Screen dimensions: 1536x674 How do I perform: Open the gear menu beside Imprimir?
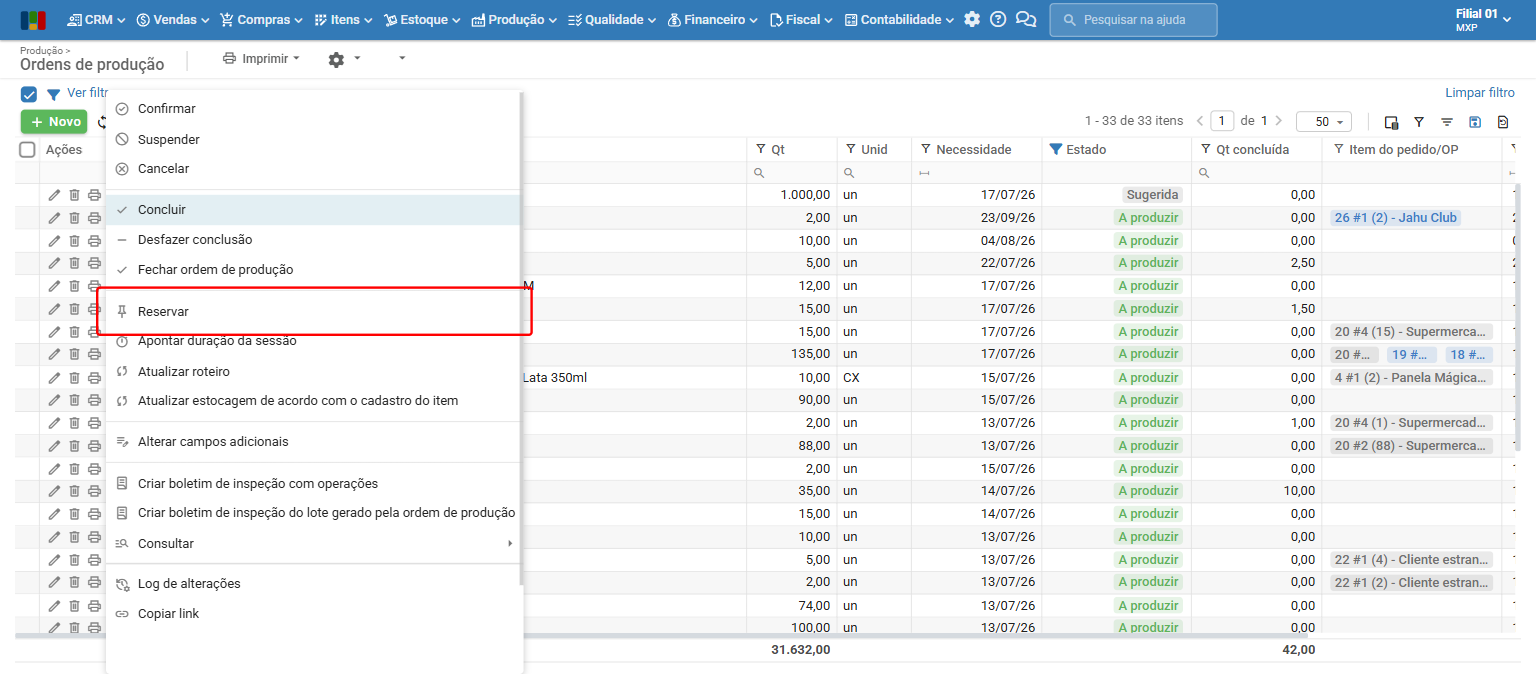point(344,59)
